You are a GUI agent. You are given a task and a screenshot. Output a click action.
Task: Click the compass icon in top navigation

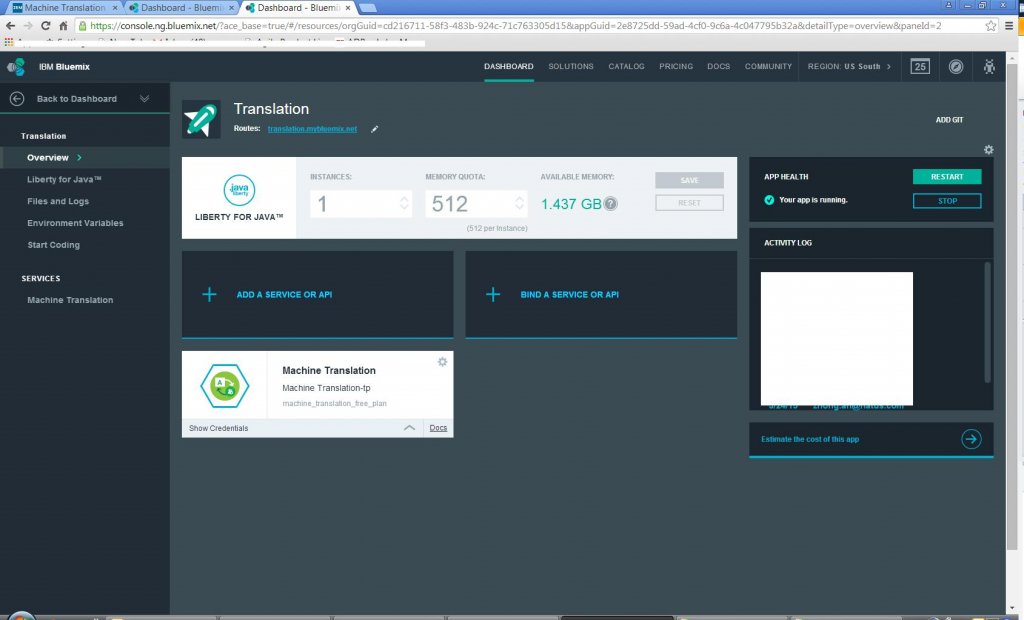(x=956, y=67)
